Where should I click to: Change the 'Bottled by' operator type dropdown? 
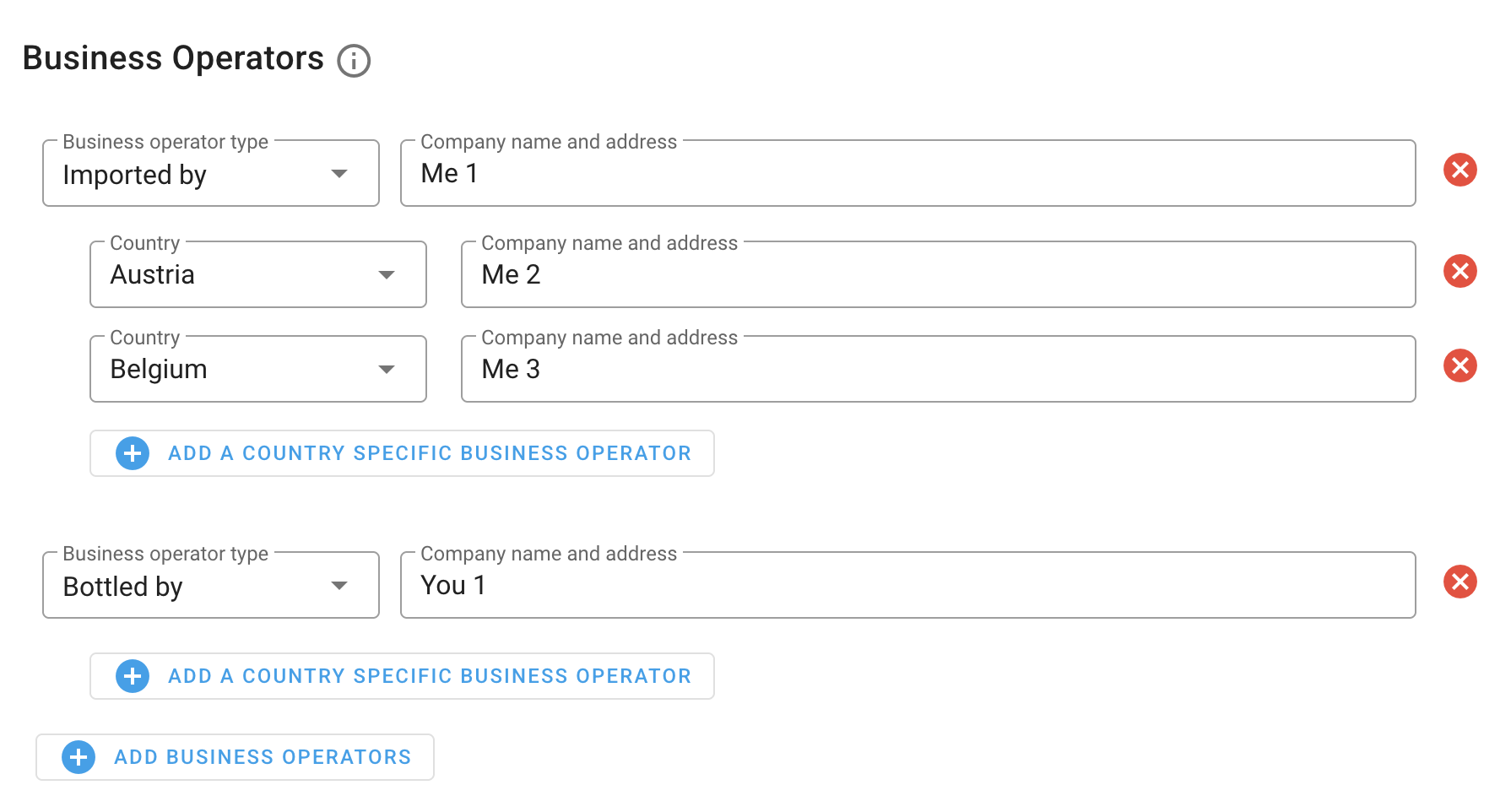click(x=211, y=586)
